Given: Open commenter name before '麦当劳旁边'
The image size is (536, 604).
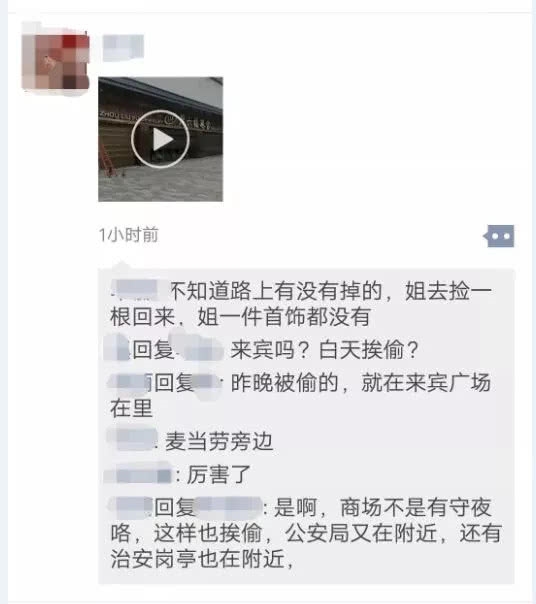Looking at the screenshot, I should (x=133, y=439).
